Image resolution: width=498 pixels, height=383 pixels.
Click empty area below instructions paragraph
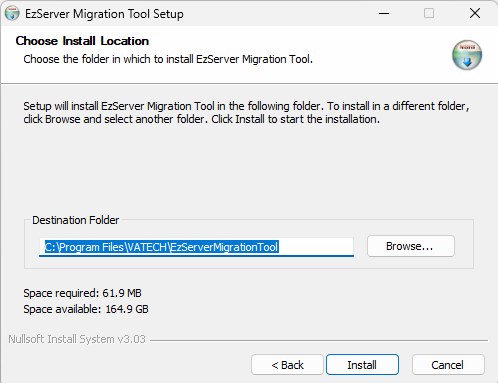pos(247,170)
